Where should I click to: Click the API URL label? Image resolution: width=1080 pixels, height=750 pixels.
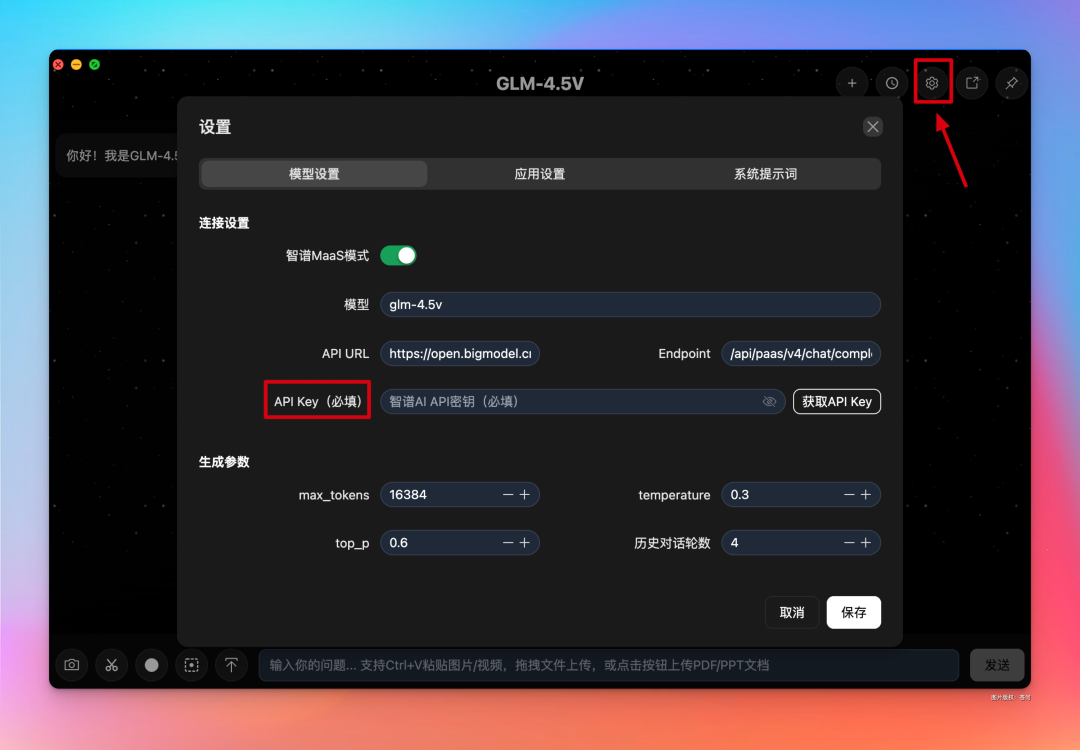click(346, 353)
